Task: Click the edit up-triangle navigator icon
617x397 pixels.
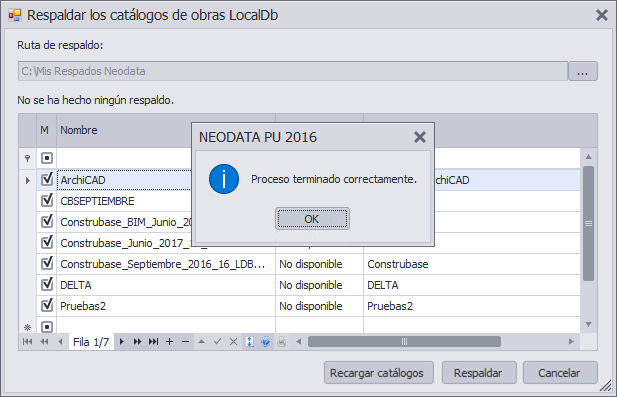Action: (201, 342)
